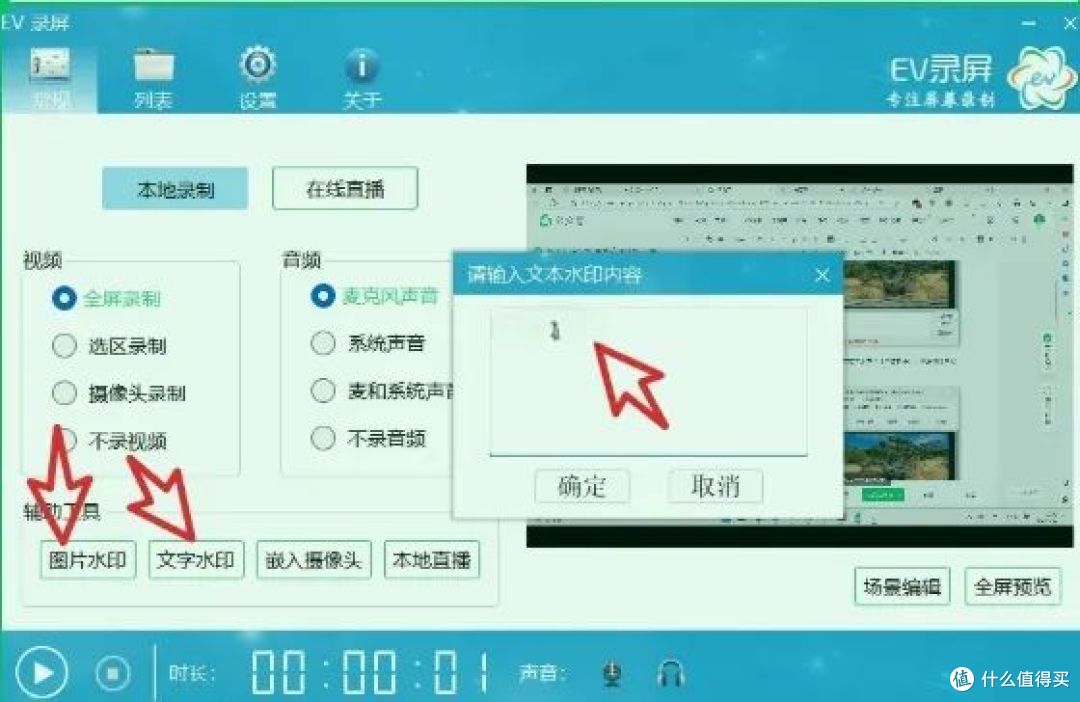Open 全屏预览 full screen preview

pyautogui.click(x=1012, y=586)
